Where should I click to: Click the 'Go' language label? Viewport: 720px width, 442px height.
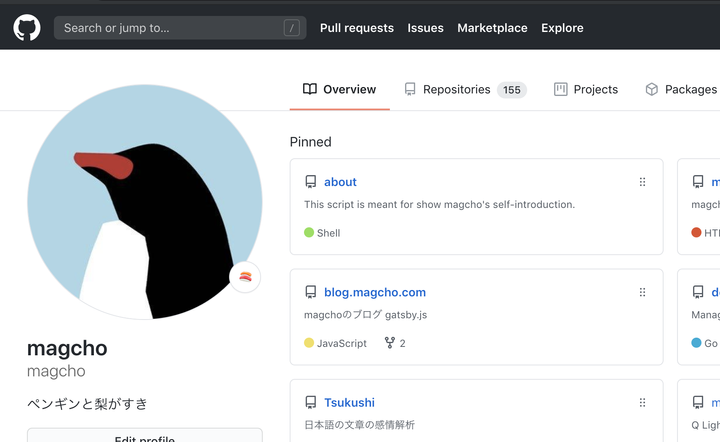pos(711,343)
